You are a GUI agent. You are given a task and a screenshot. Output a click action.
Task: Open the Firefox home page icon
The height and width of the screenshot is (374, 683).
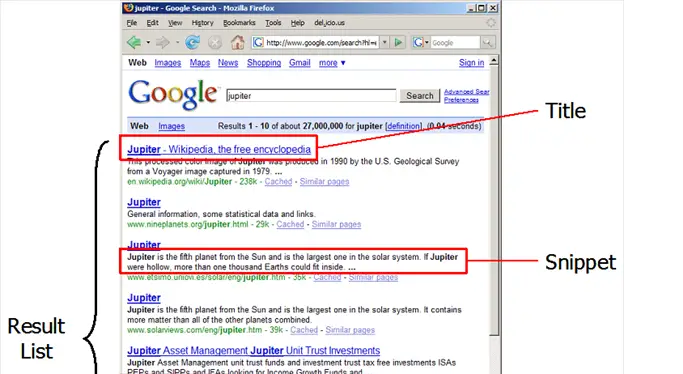pyautogui.click(x=237, y=42)
